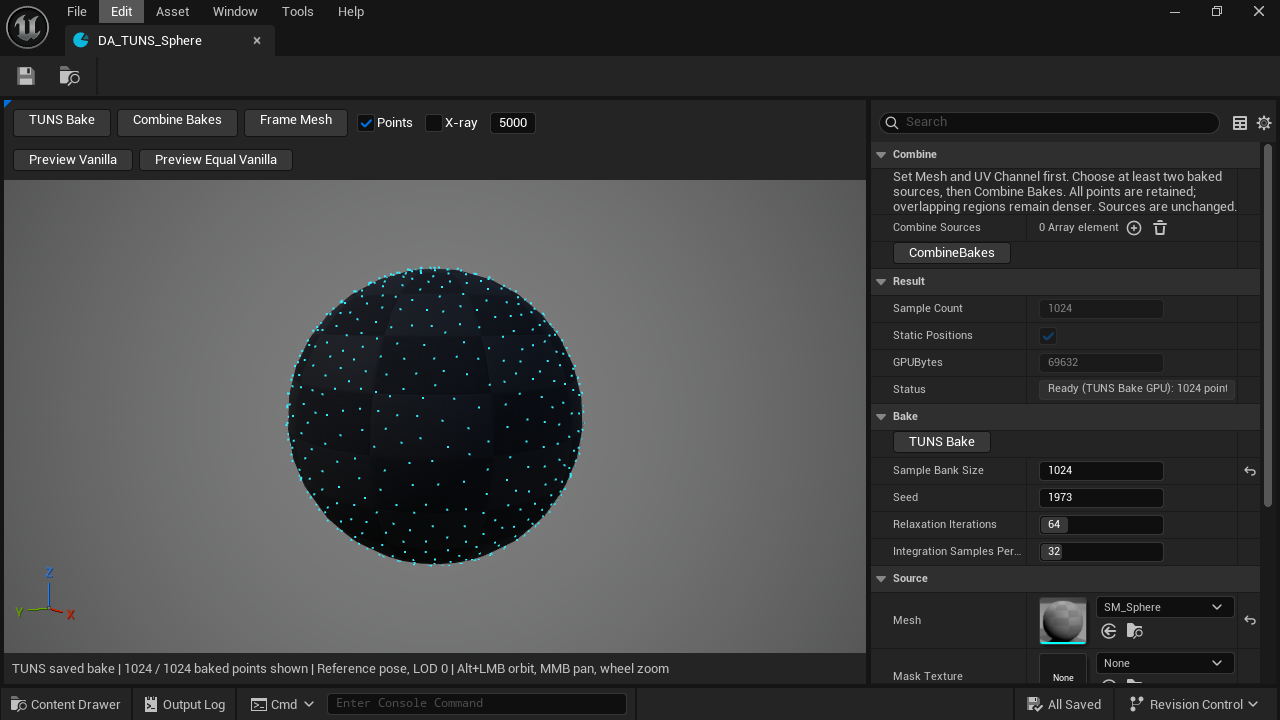Open the Cmd console type dropdown
The image size is (1280, 720).
pos(283,704)
